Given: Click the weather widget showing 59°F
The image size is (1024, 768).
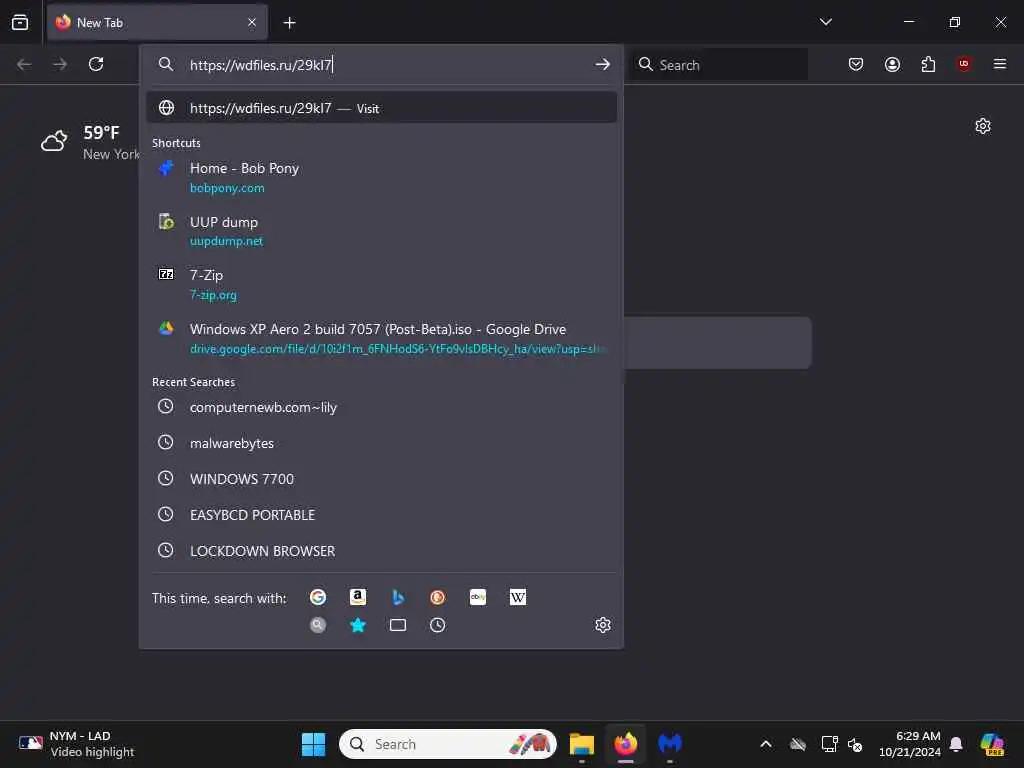Looking at the screenshot, I should 90,142.
